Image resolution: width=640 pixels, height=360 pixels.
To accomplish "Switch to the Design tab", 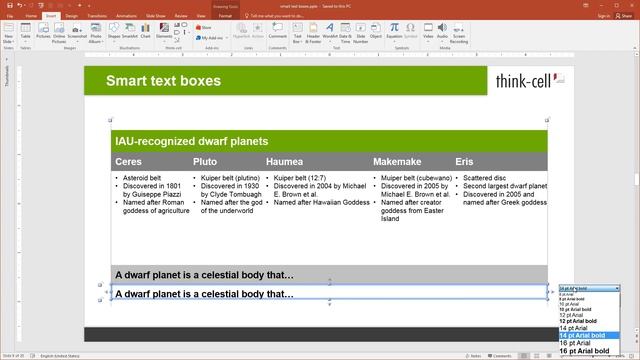I will (x=71, y=16).
